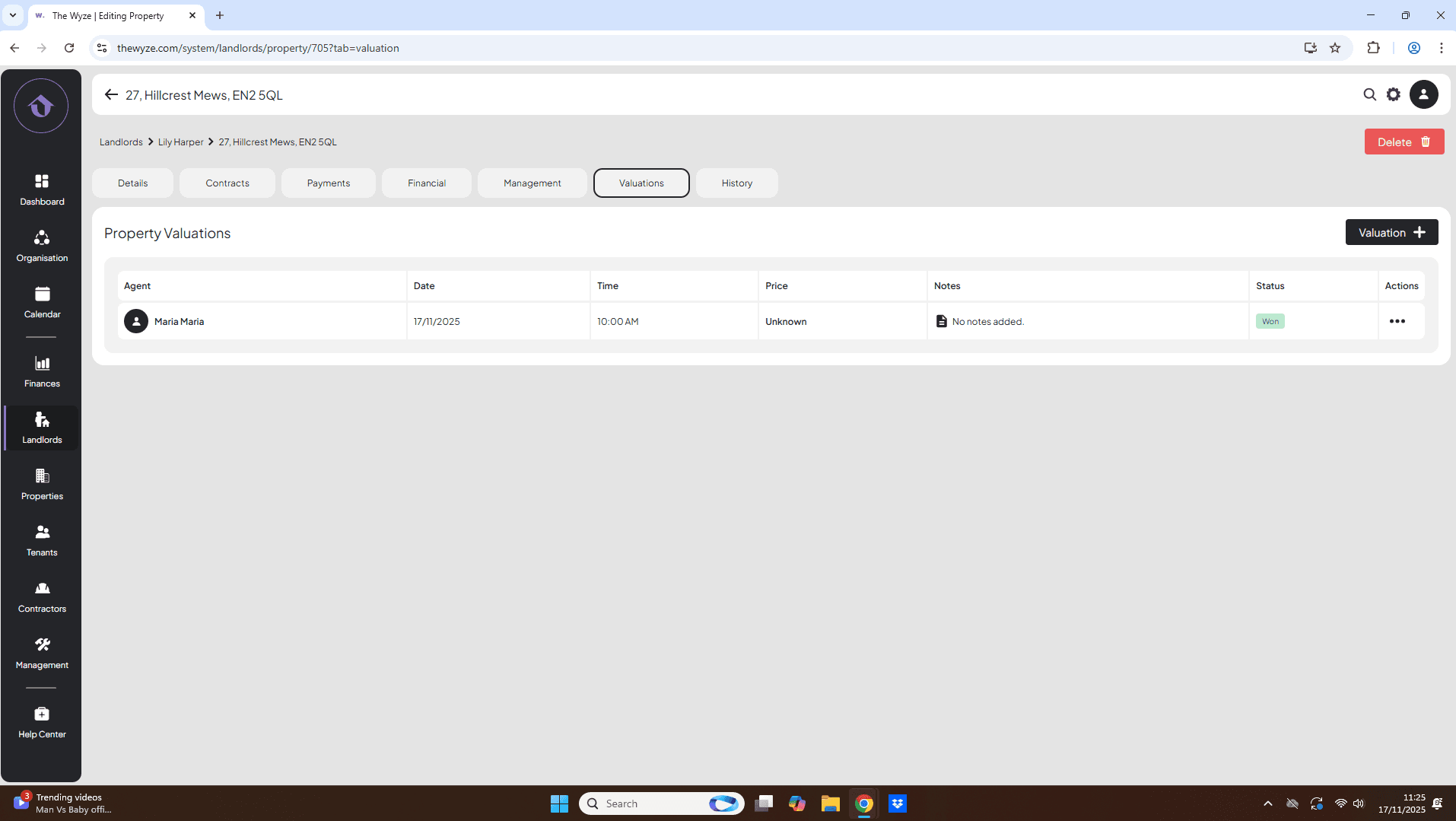The width and height of the screenshot is (1456, 821).
Task: Click the red Delete button
Action: coord(1404,142)
